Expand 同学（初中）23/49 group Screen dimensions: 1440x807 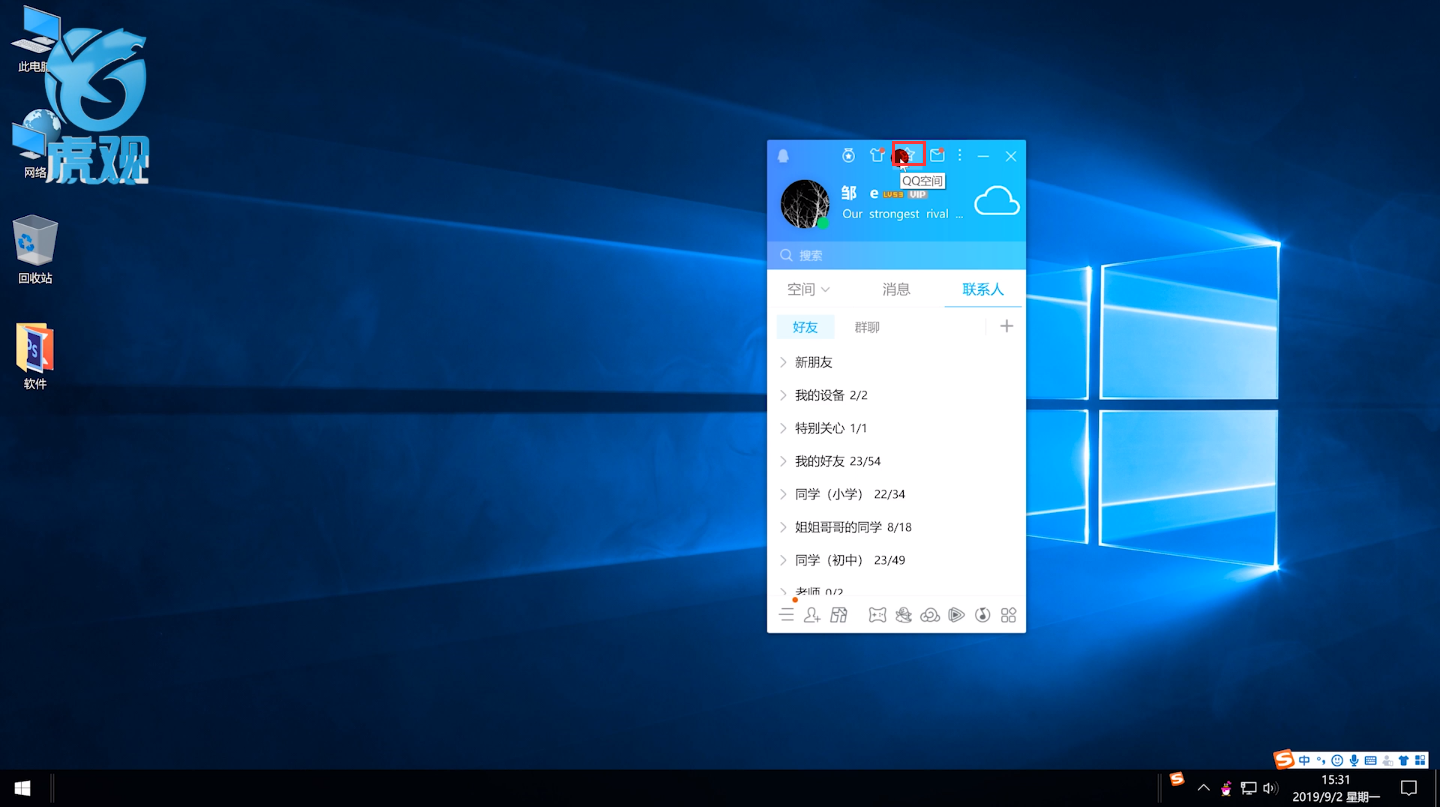pyautogui.click(x=896, y=560)
